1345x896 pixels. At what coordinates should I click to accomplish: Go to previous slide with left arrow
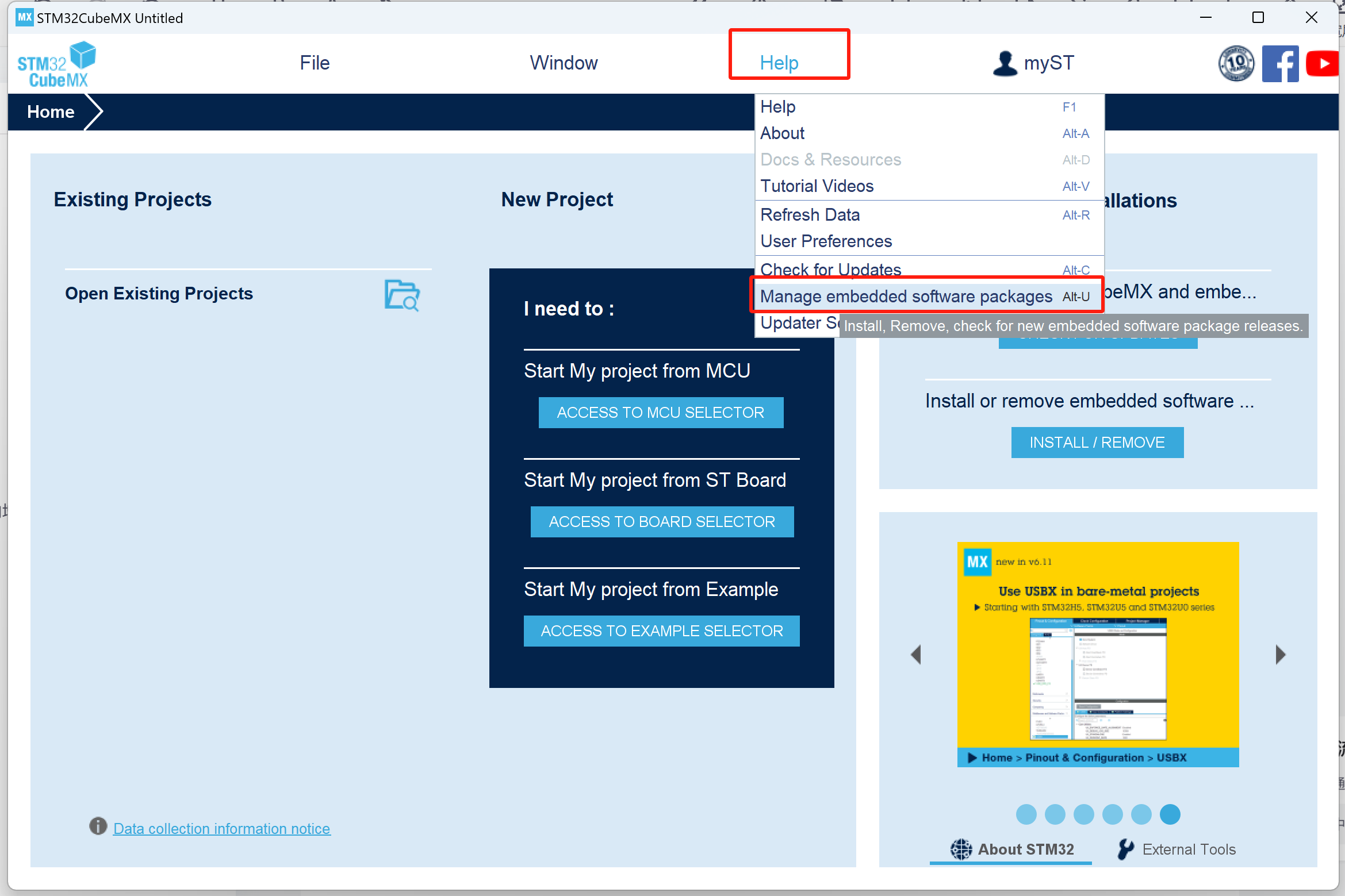pyautogui.click(x=917, y=654)
